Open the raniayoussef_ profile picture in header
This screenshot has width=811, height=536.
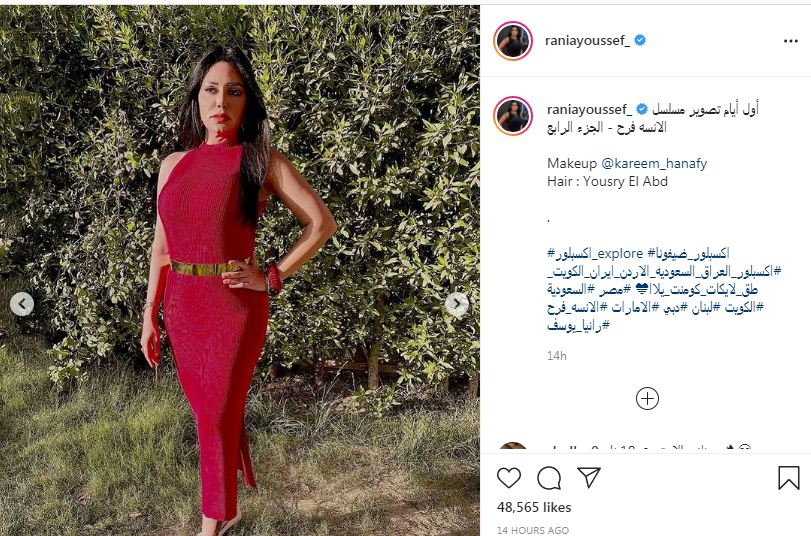tap(513, 41)
